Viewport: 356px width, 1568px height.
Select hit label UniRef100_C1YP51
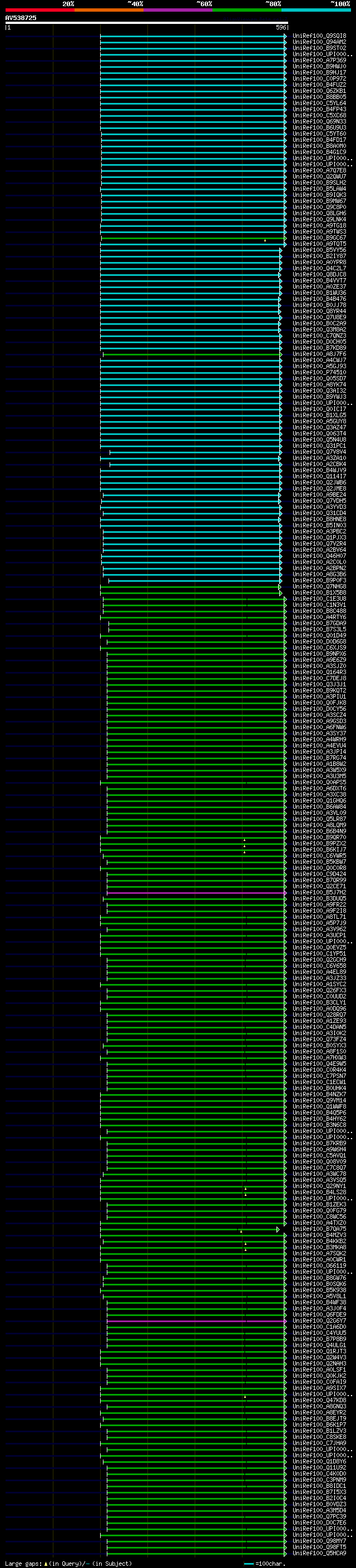[319, 954]
